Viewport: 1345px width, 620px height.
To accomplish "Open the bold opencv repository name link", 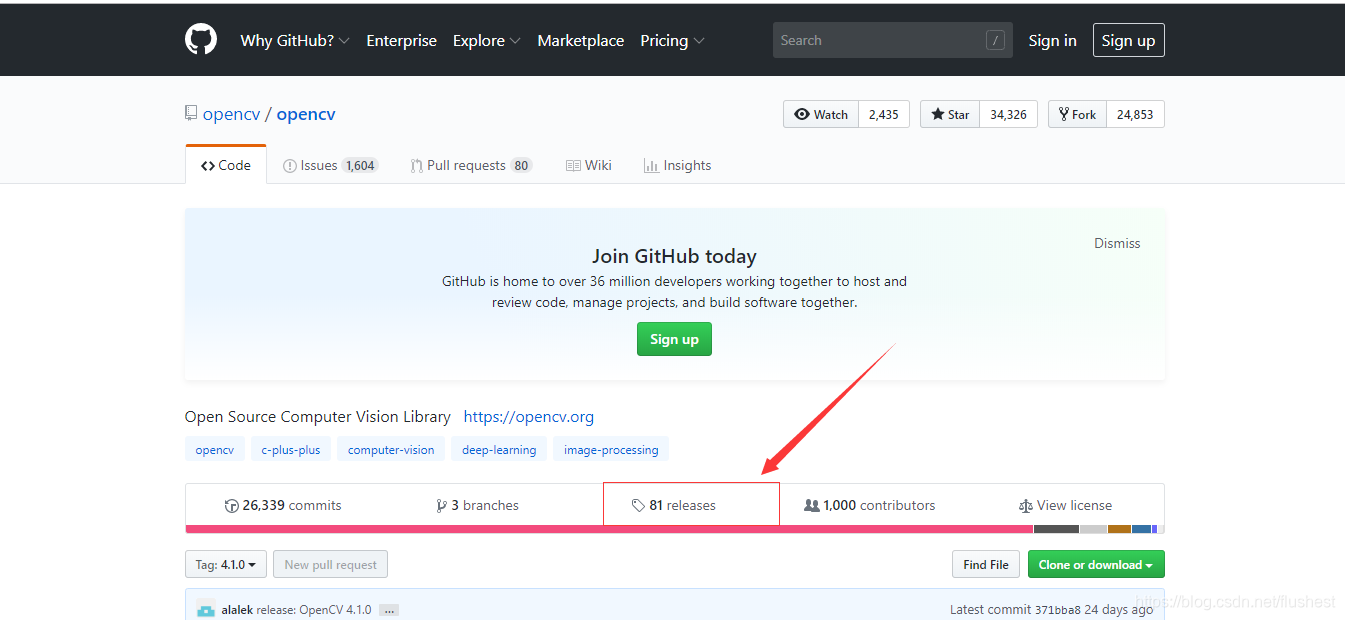I will [x=306, y=114].
